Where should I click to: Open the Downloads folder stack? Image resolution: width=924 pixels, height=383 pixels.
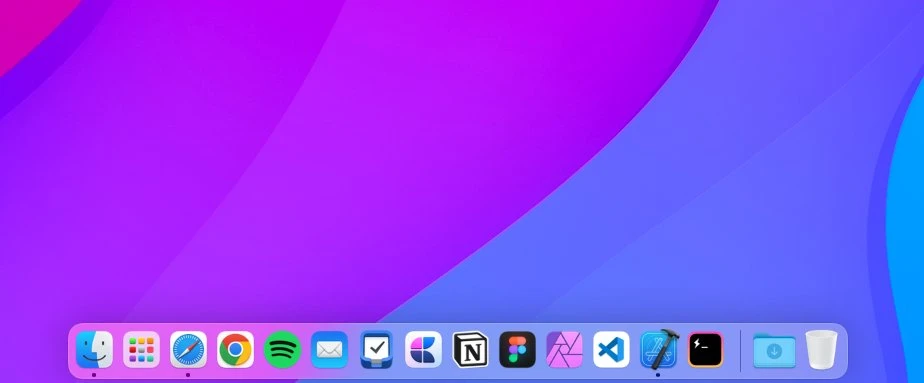774,350
